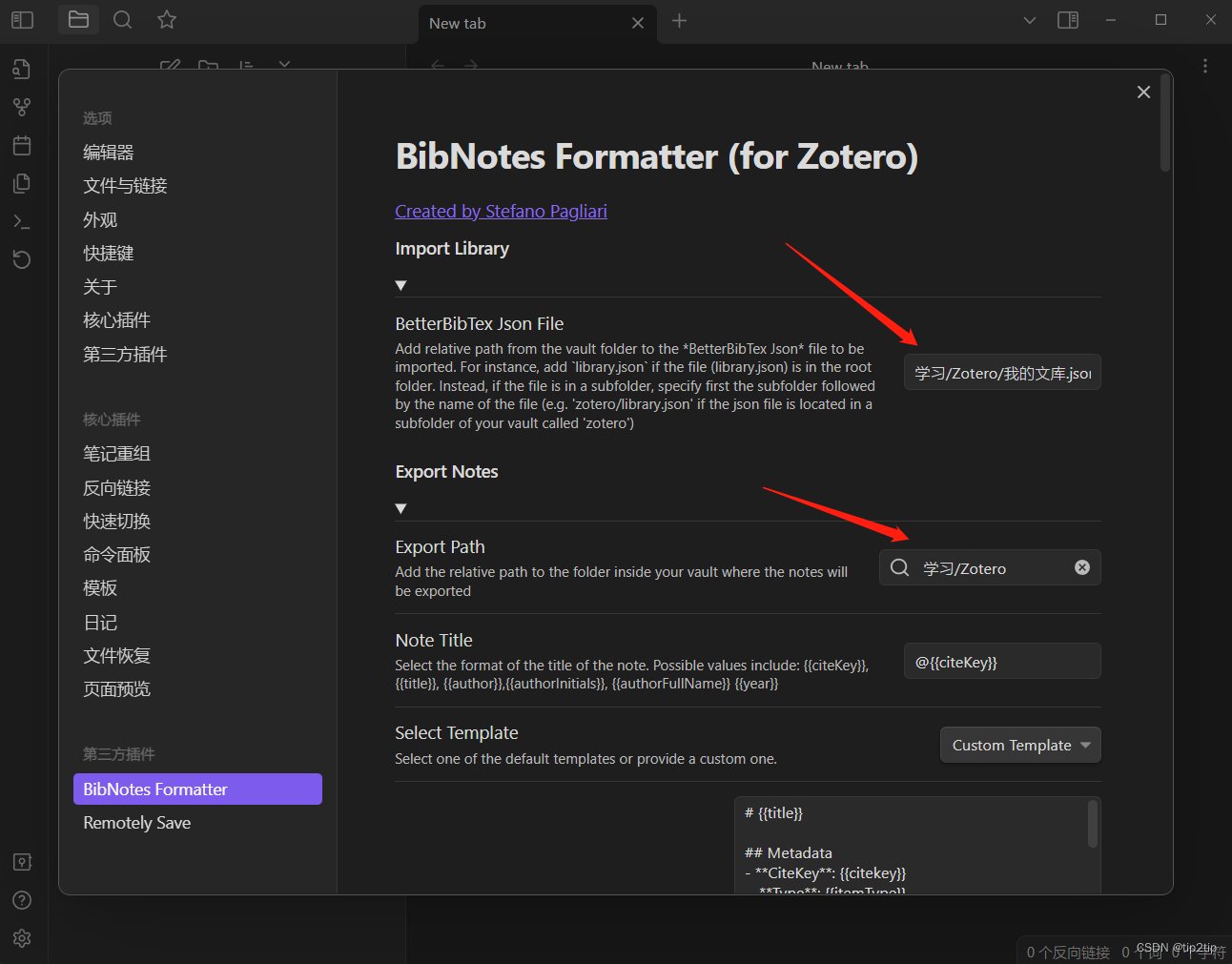Image resolution: width=1232 pixels, height=964 pixels.
Task: Toggle the left sidebar icon
Action: coord(22,20)
